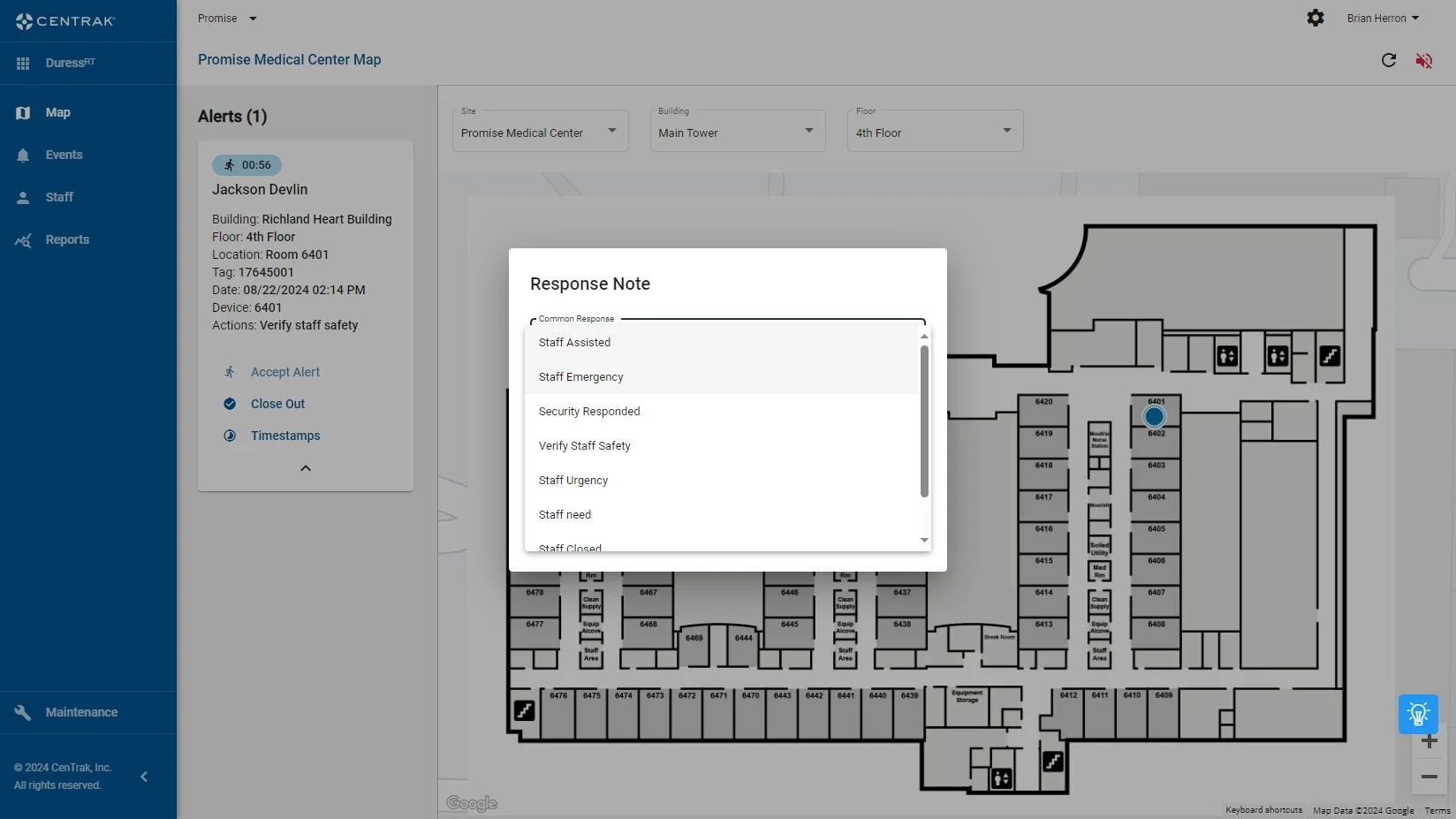Open the Site dropdown
The height and width of the screenshot is (819, 1456).
point(540,131)
